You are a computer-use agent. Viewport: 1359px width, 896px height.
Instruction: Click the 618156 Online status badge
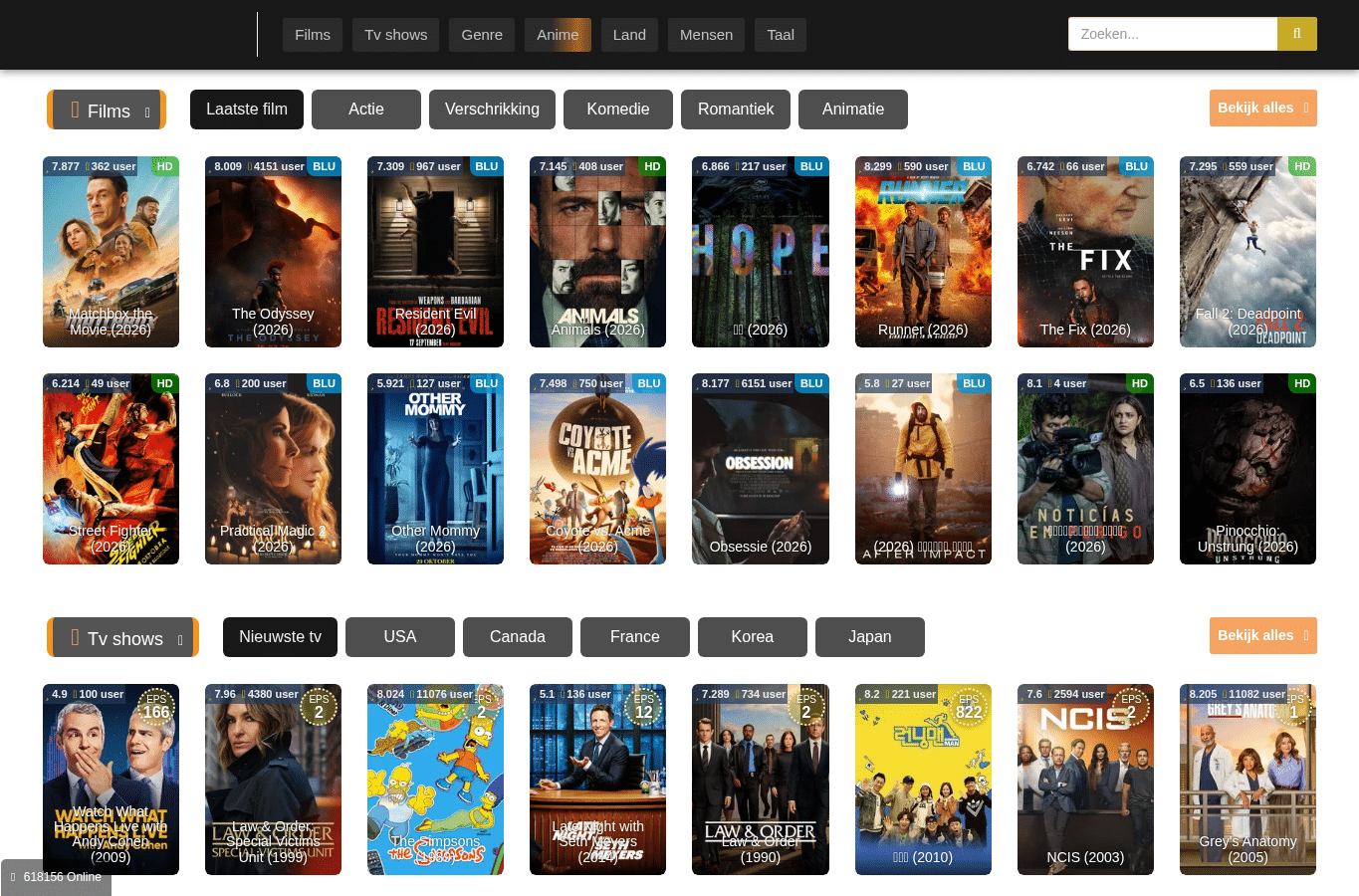pos(56,877)
